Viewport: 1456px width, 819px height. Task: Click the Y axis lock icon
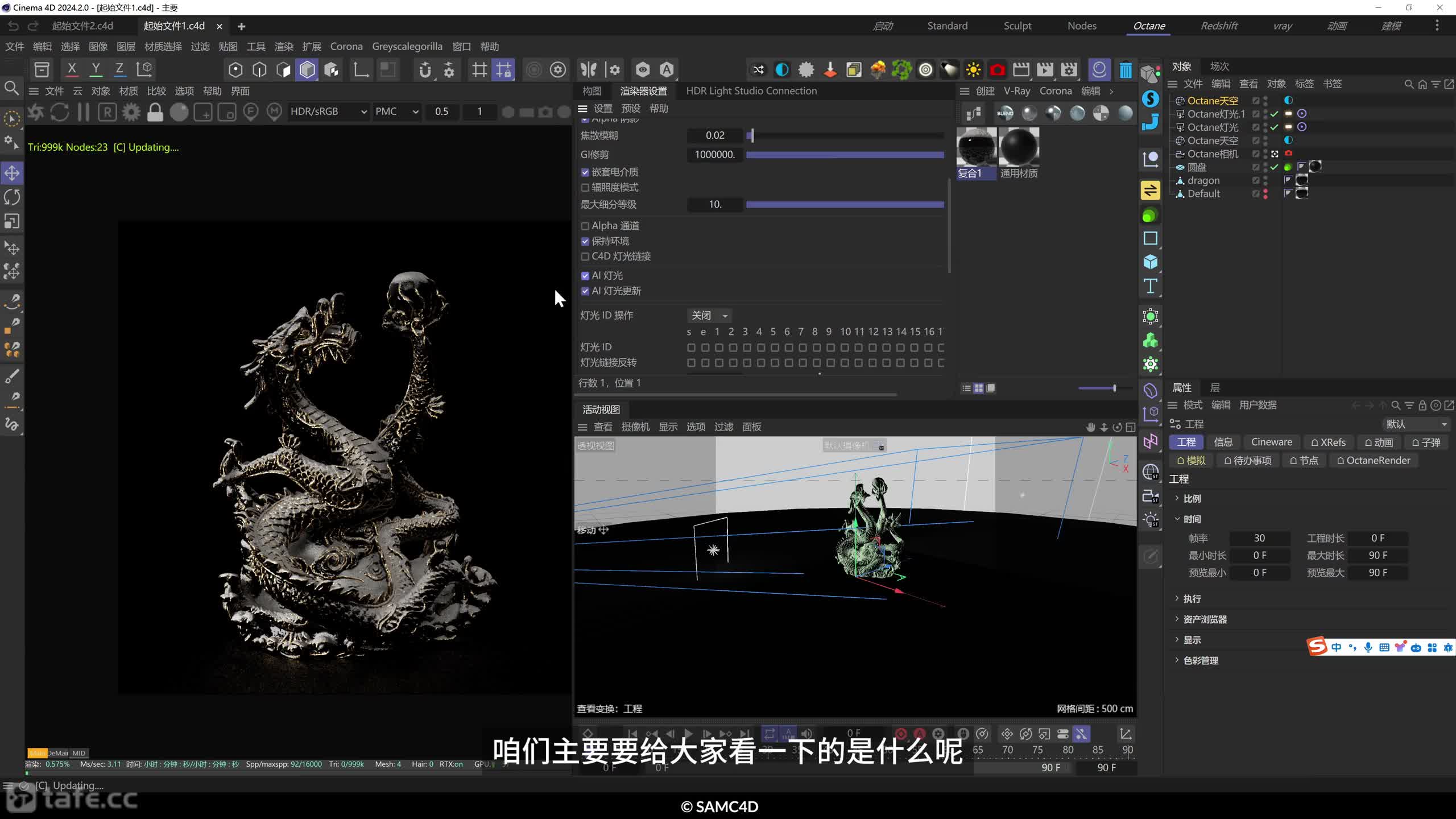point(96,69)
